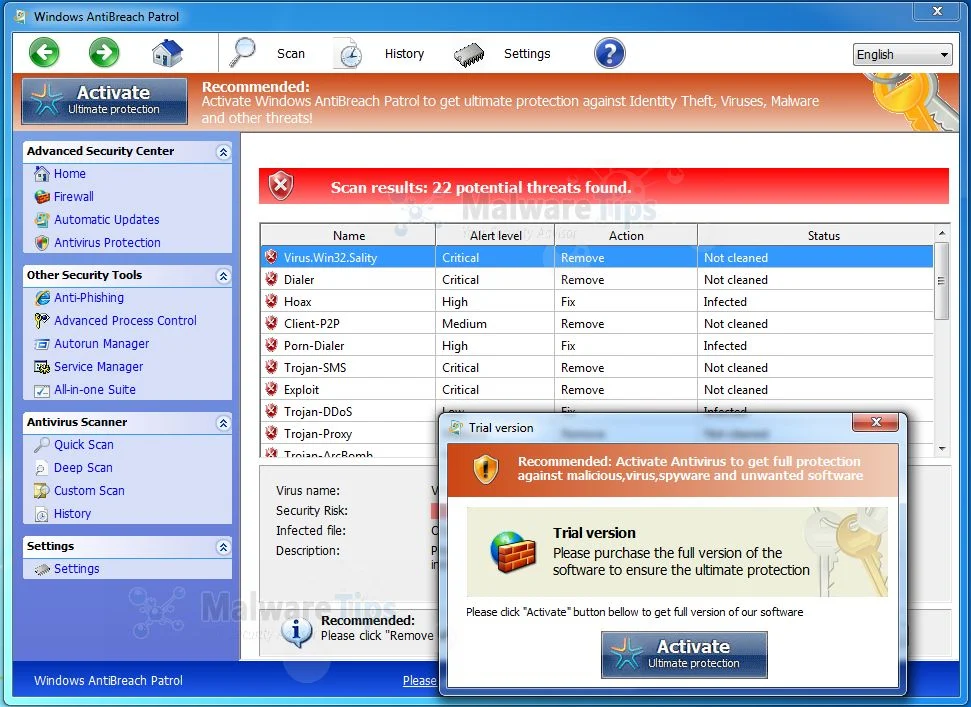971x707 pixels.
Task: Click the Autorun Manager icon
Action: pos(41,344)
